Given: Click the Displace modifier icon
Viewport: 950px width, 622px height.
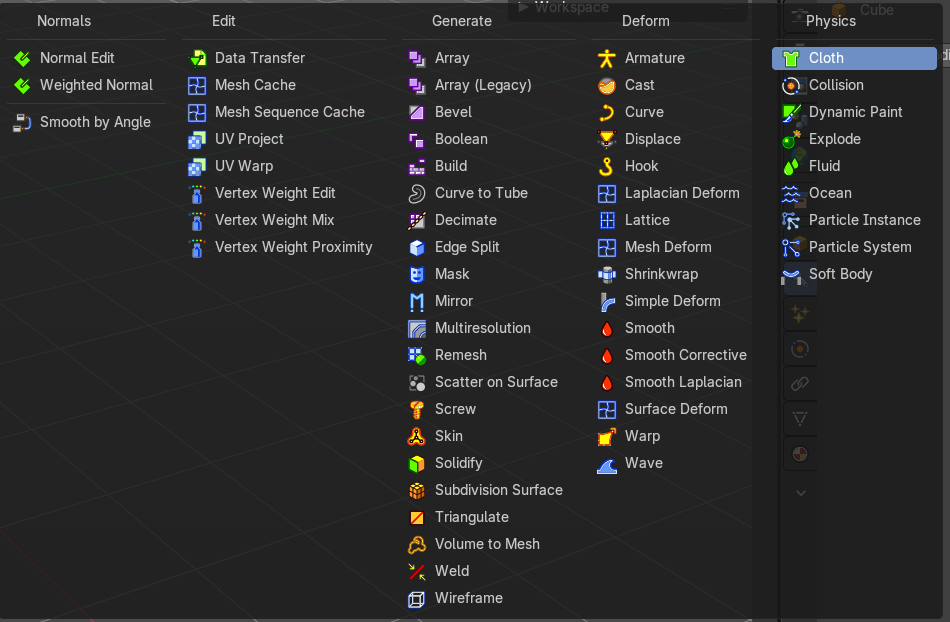Looking at the screenshot, I should pyautogui.click(x=606, y=139).
